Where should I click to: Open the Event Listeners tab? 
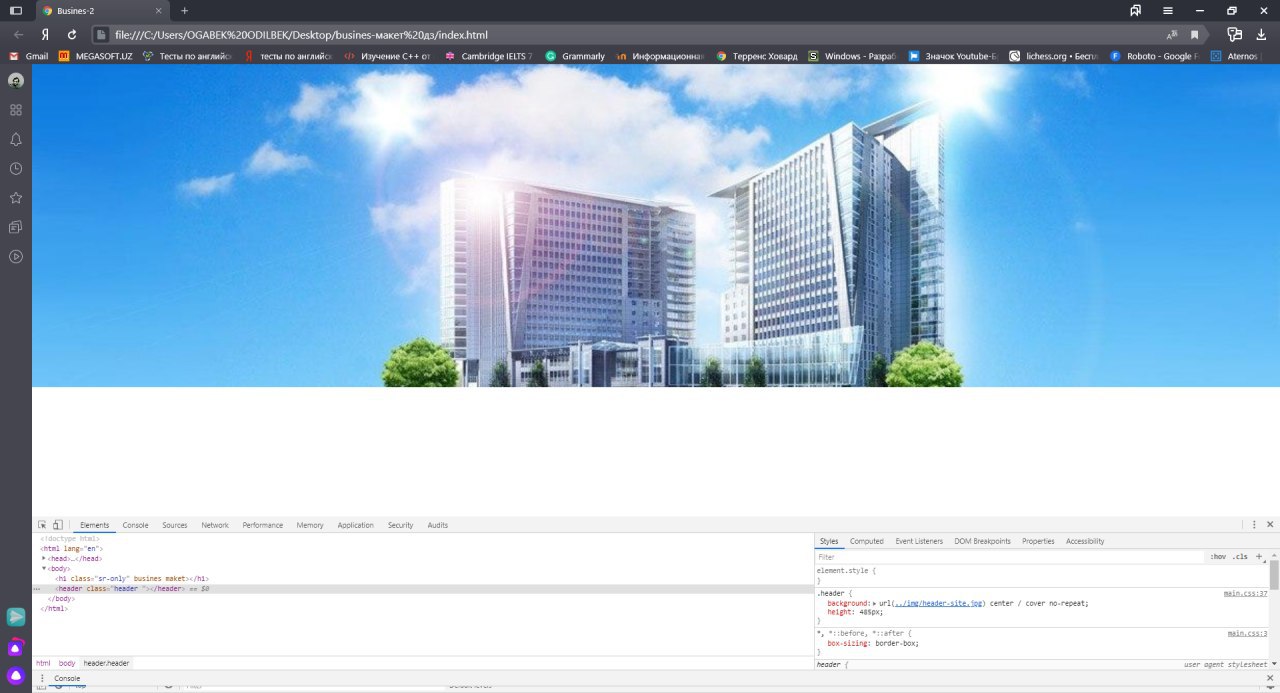pyautogui.click(x=919, y=541)
